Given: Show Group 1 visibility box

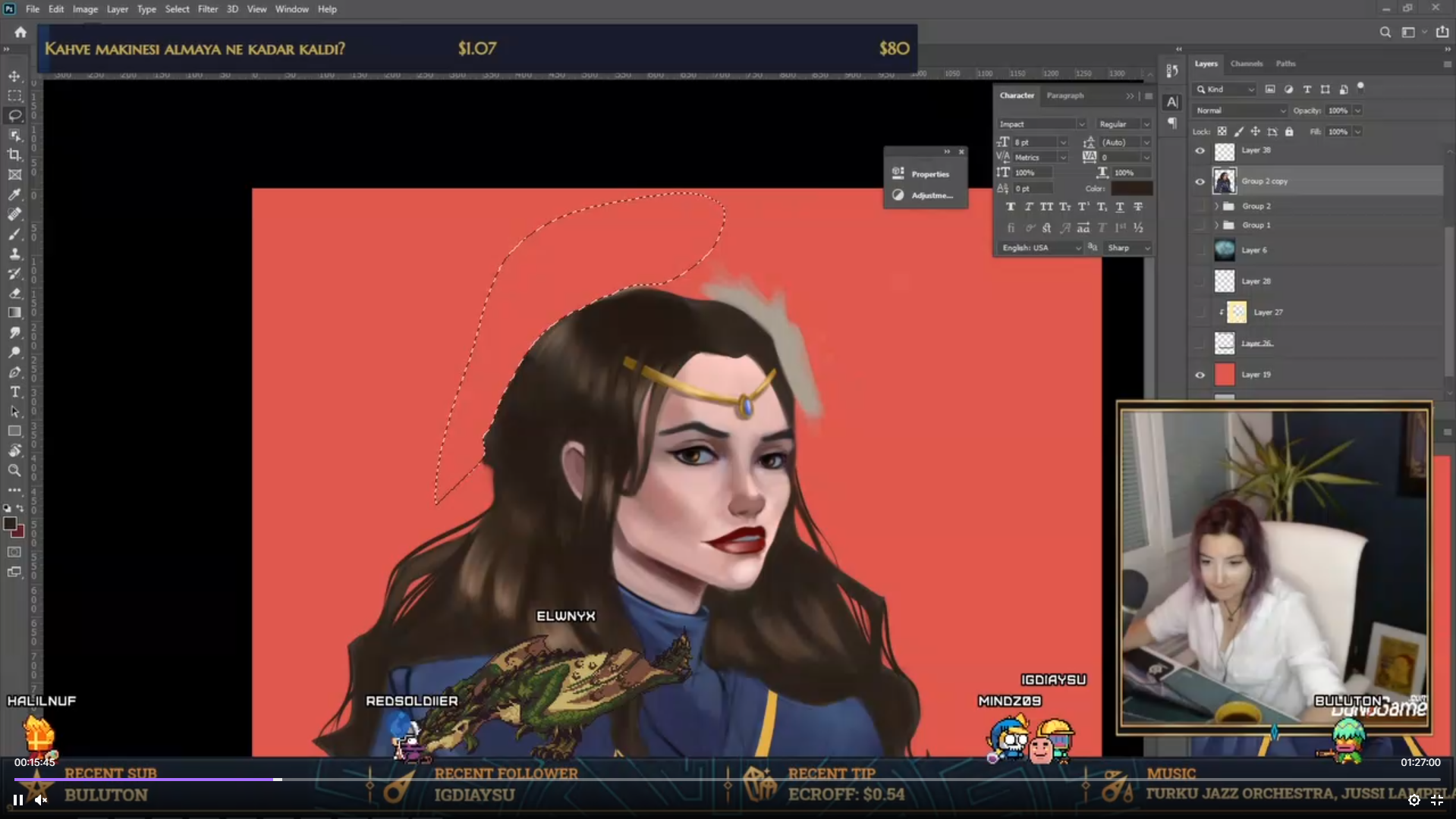Looking at the screenshot, I should pos(1200,225).
